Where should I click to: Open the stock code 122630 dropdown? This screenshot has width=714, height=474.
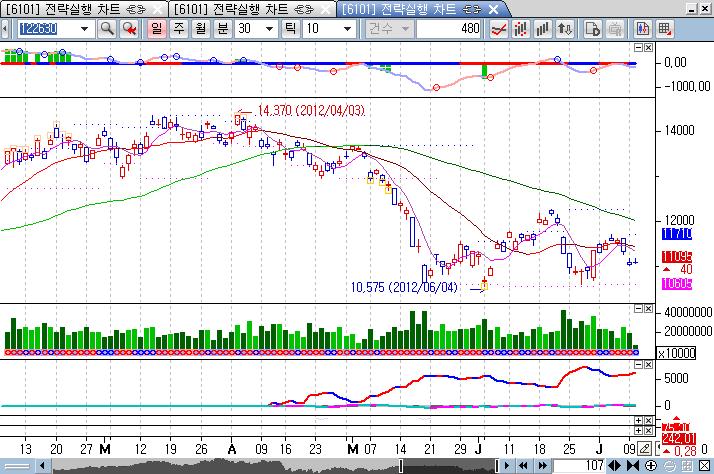point(87,29)
